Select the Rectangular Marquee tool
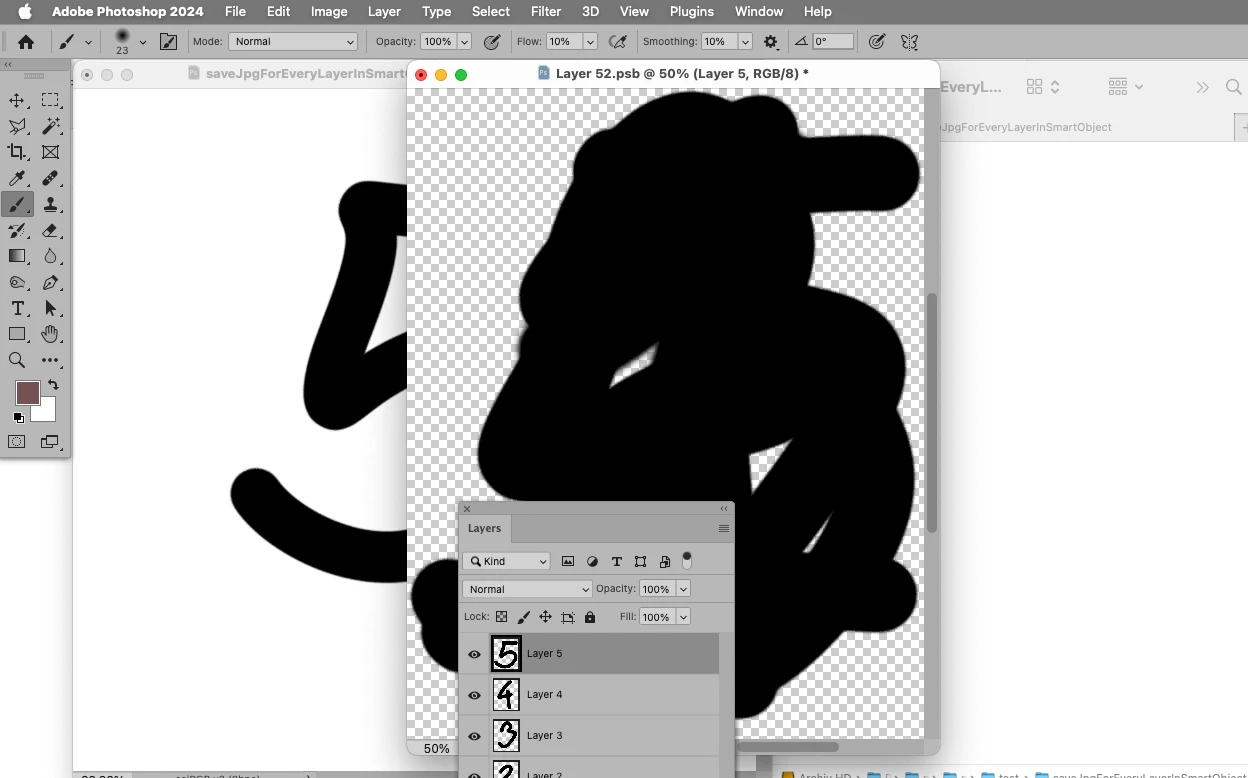The height and width of the screenshot is (778, 1248). click(x=50, y=100)
